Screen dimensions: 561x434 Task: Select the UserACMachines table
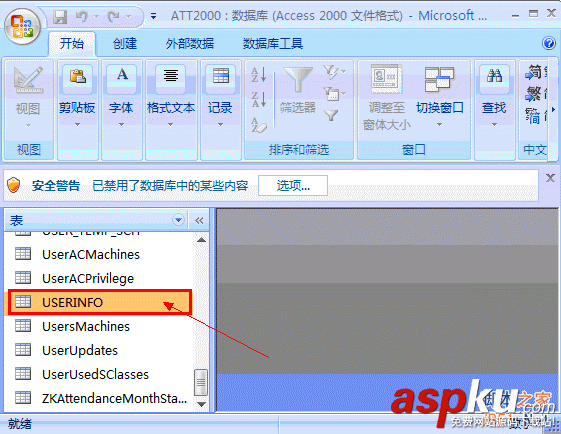tap(99, 254)
